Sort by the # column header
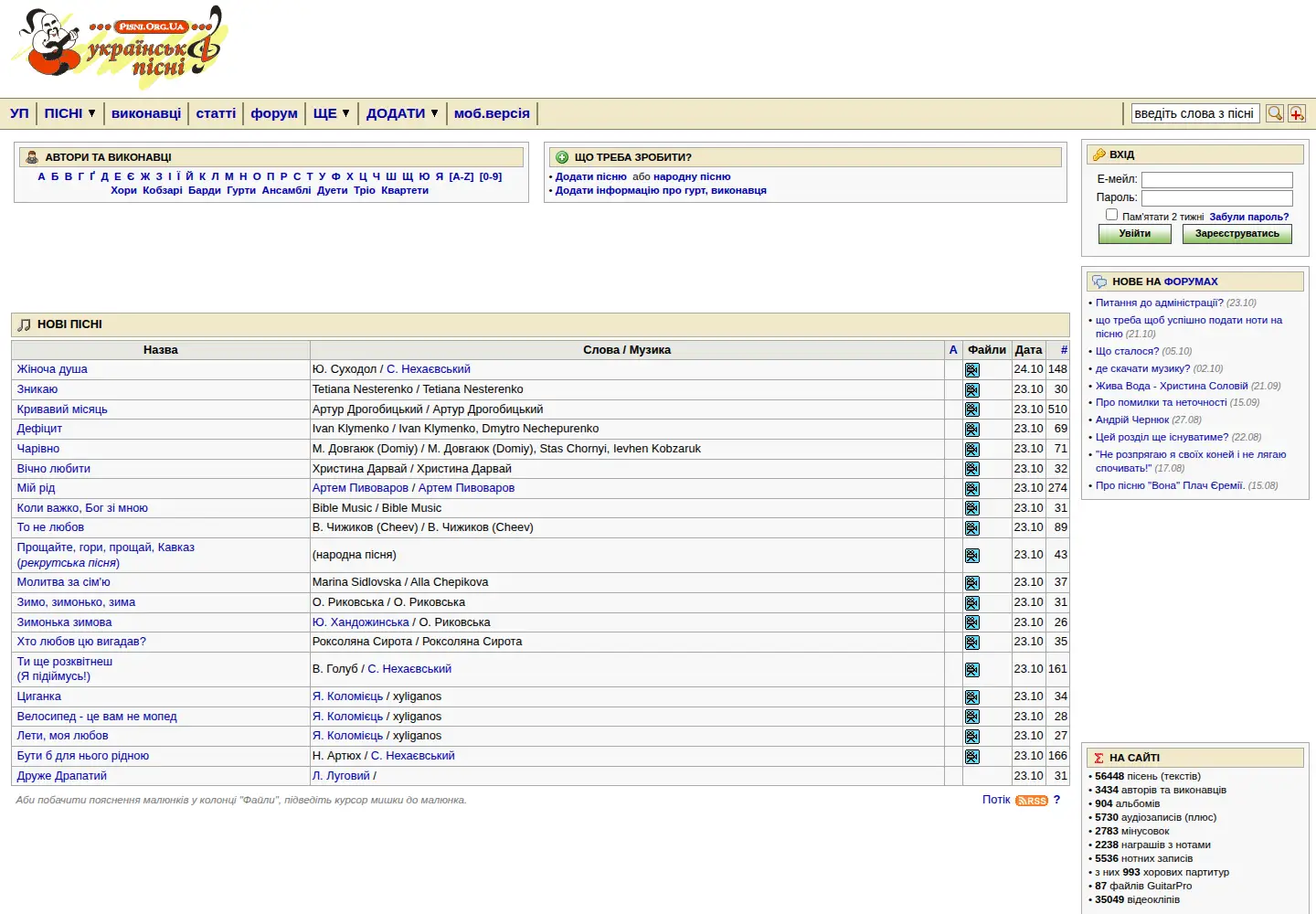 click(1064, 350)
